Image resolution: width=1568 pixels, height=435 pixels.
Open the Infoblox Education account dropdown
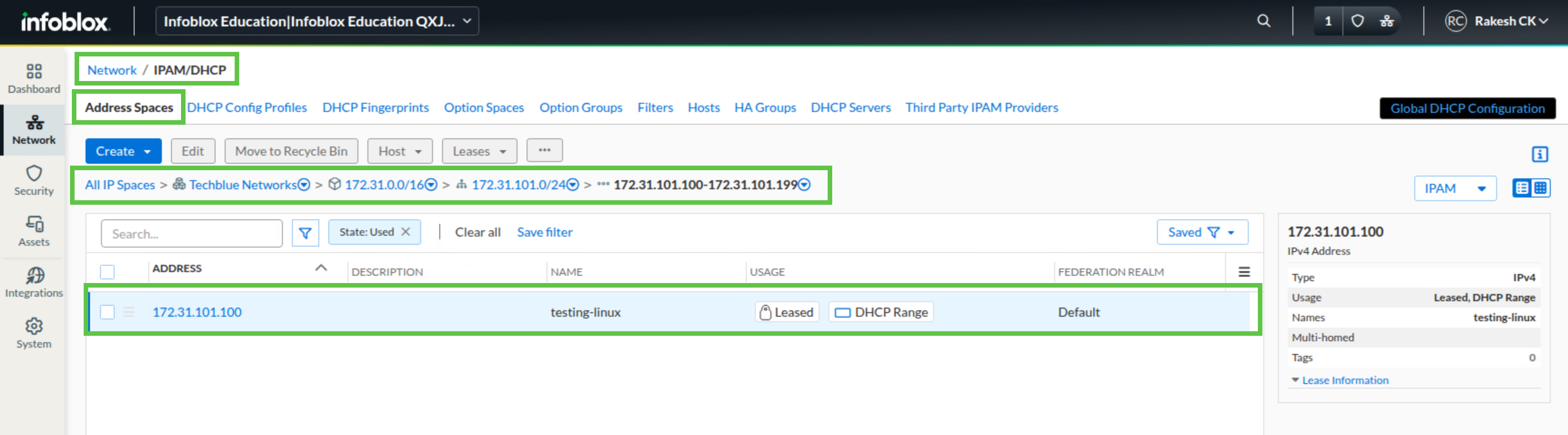click(x=317, y=21)
